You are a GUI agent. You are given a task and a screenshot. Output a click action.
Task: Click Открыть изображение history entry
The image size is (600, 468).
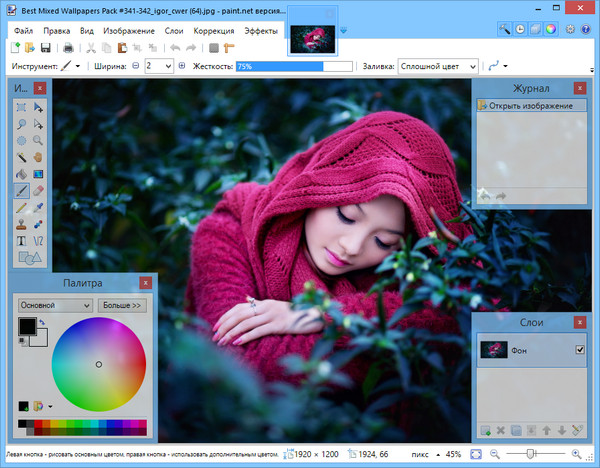[531, 106]
